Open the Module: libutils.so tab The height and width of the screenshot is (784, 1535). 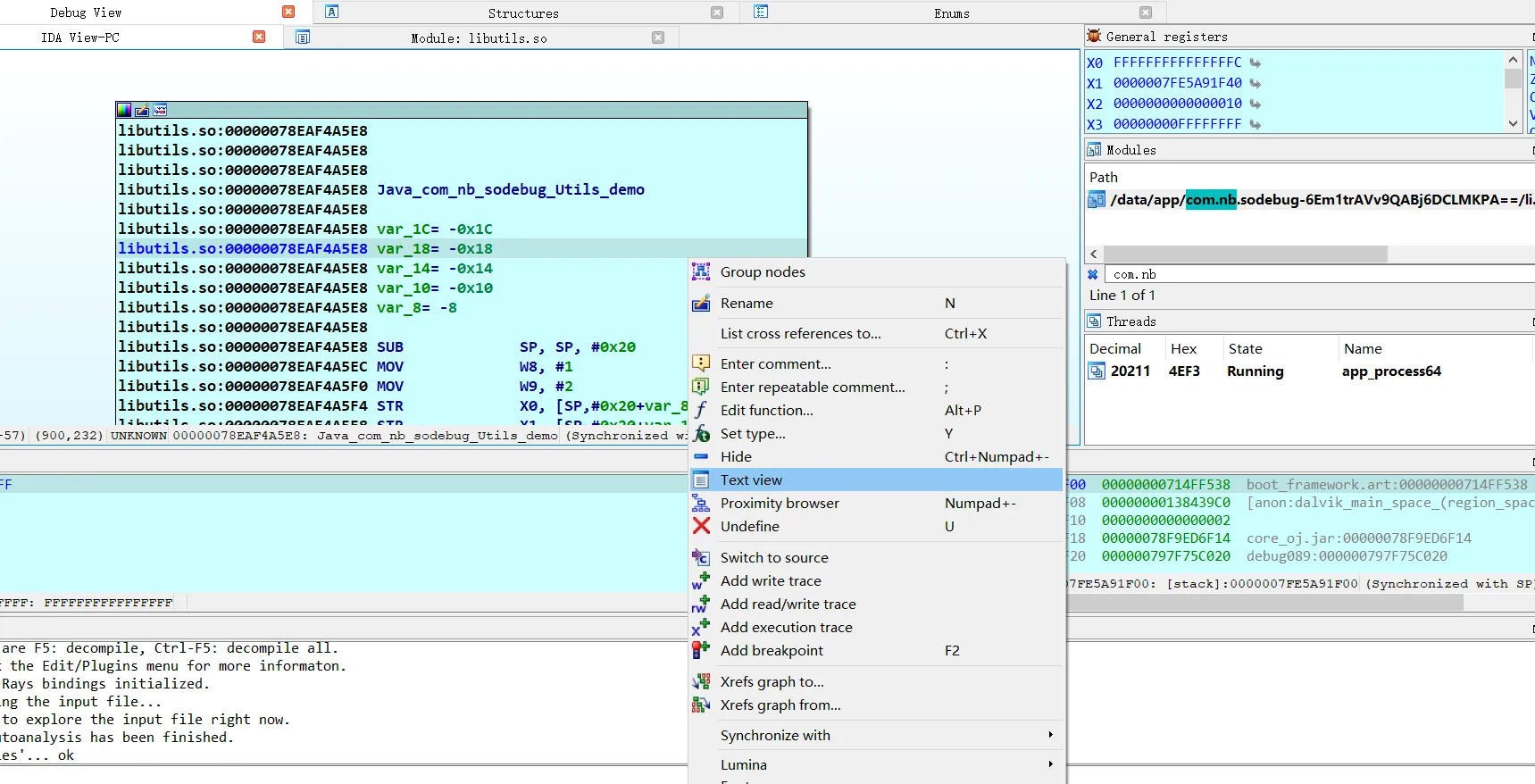(x=479, y=38)
